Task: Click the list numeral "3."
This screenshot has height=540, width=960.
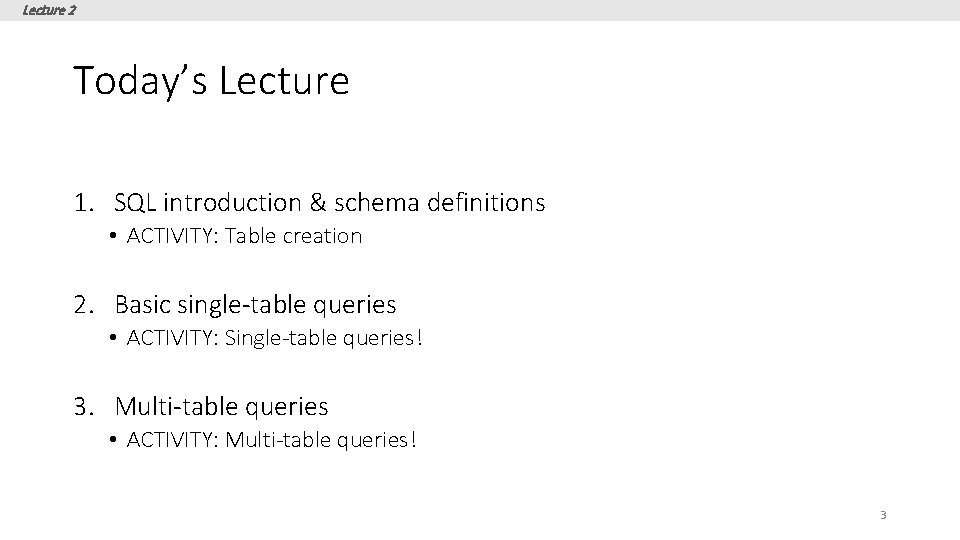Action: click(84, 406)
